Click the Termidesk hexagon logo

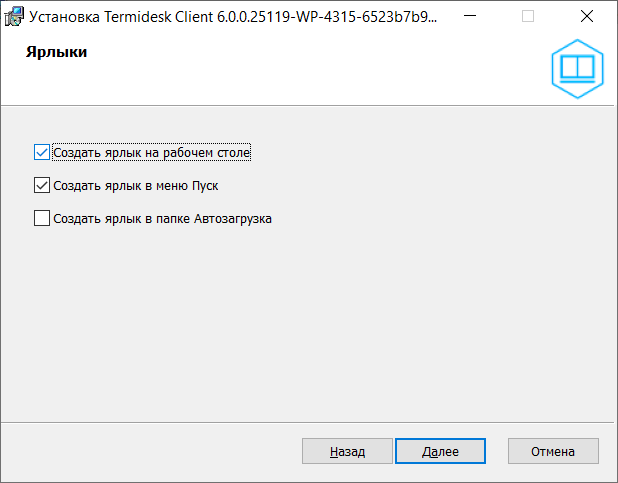[x=578, y=67]
